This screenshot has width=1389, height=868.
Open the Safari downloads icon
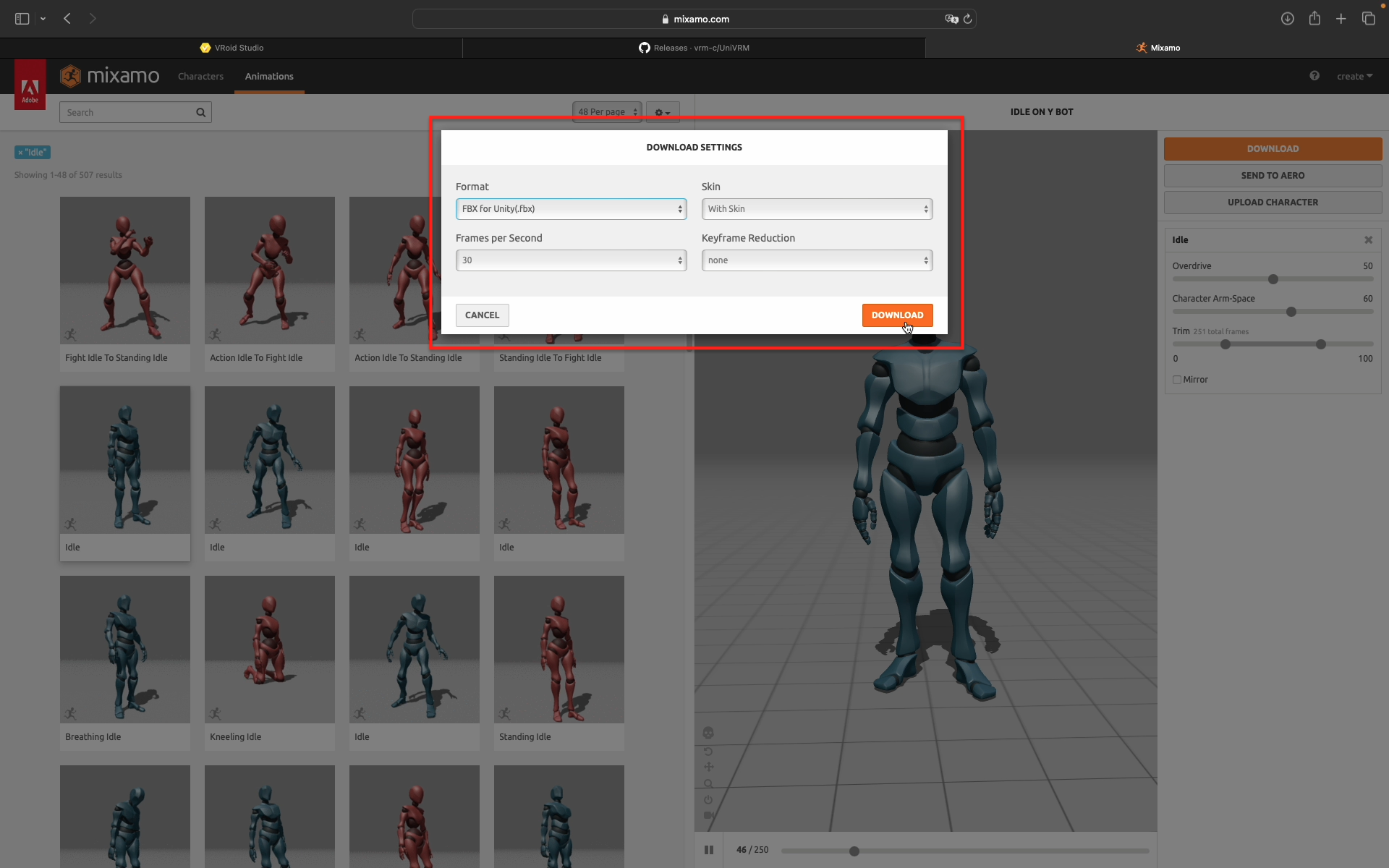(x=1287, y=19)
